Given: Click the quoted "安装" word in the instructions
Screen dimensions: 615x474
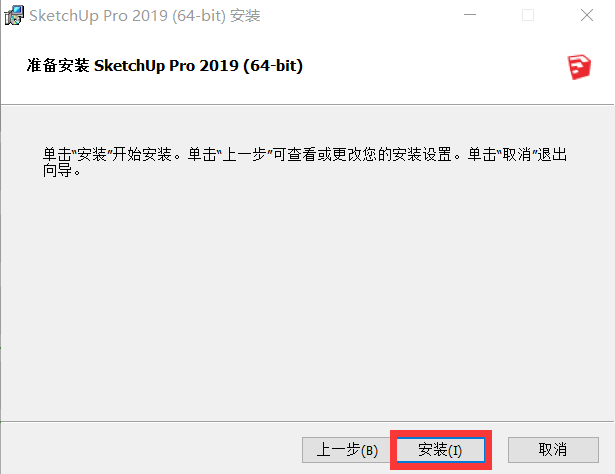Looking at the screenshot, I should 92,154.
